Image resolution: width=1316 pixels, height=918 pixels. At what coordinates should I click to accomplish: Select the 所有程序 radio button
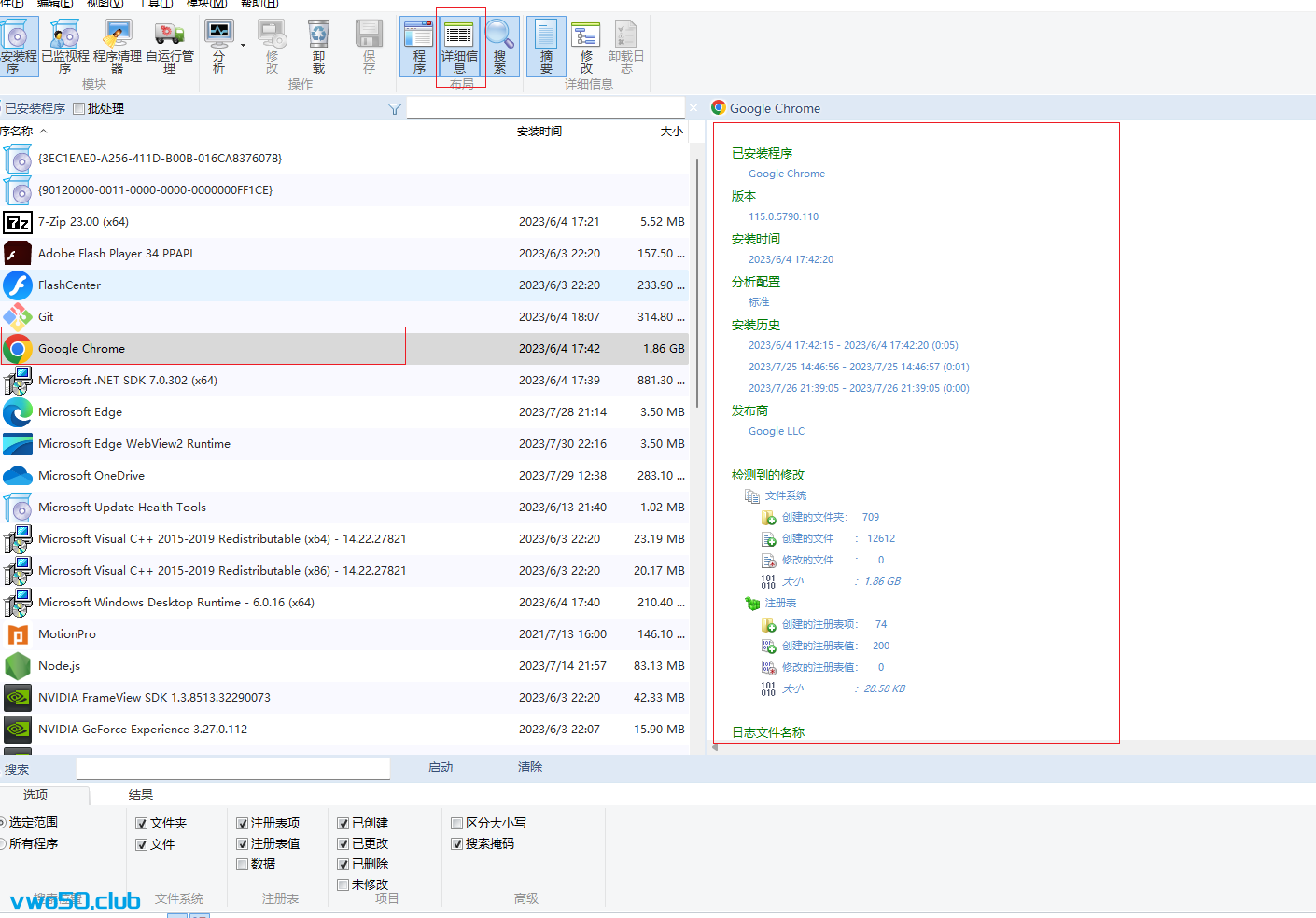pos(3,843)
